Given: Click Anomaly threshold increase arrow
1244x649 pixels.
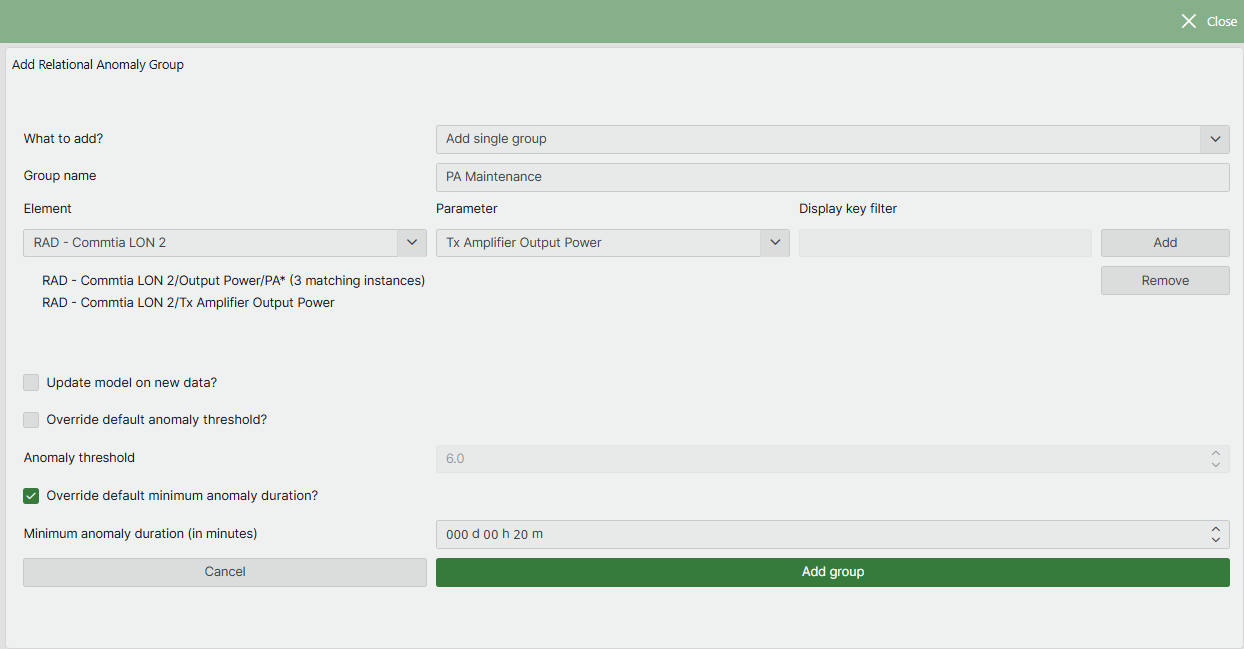Looking at the screenshot, I should (x=1215, y=453).
